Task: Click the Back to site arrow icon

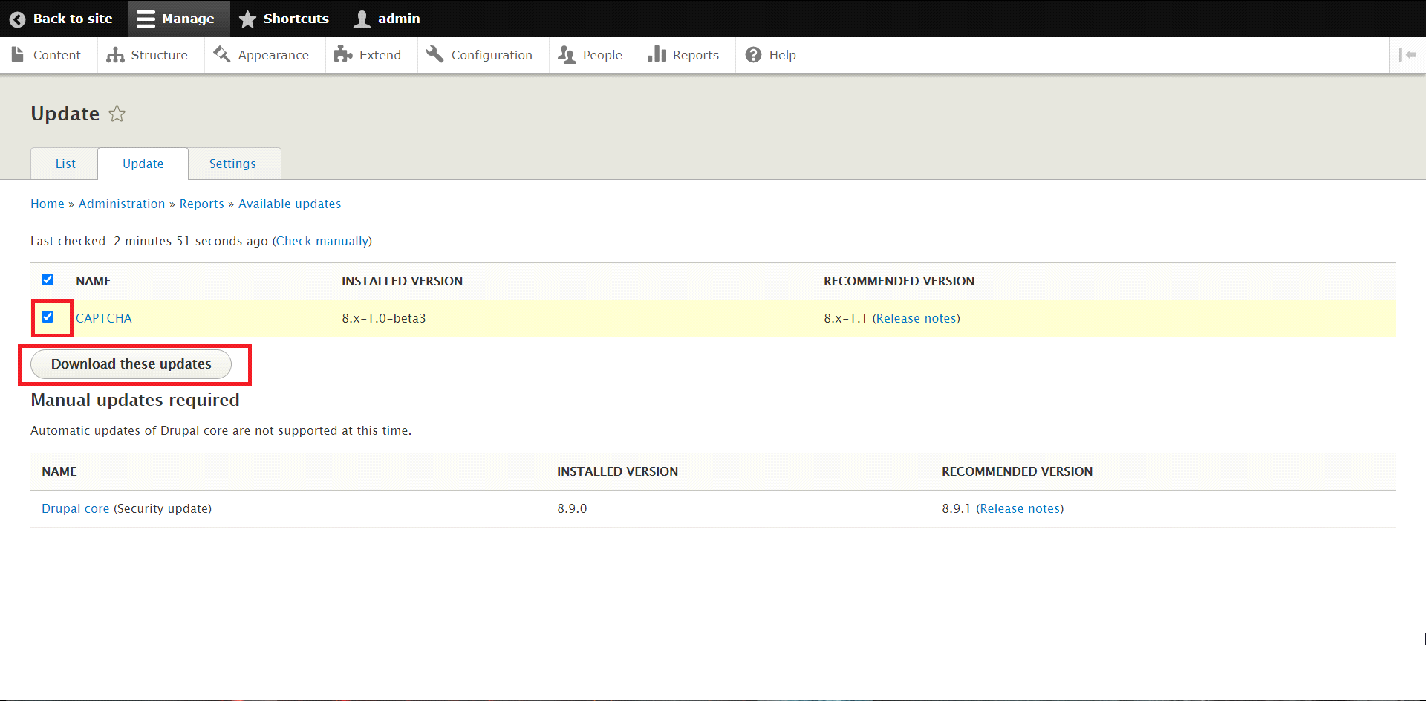Action: 17,19
